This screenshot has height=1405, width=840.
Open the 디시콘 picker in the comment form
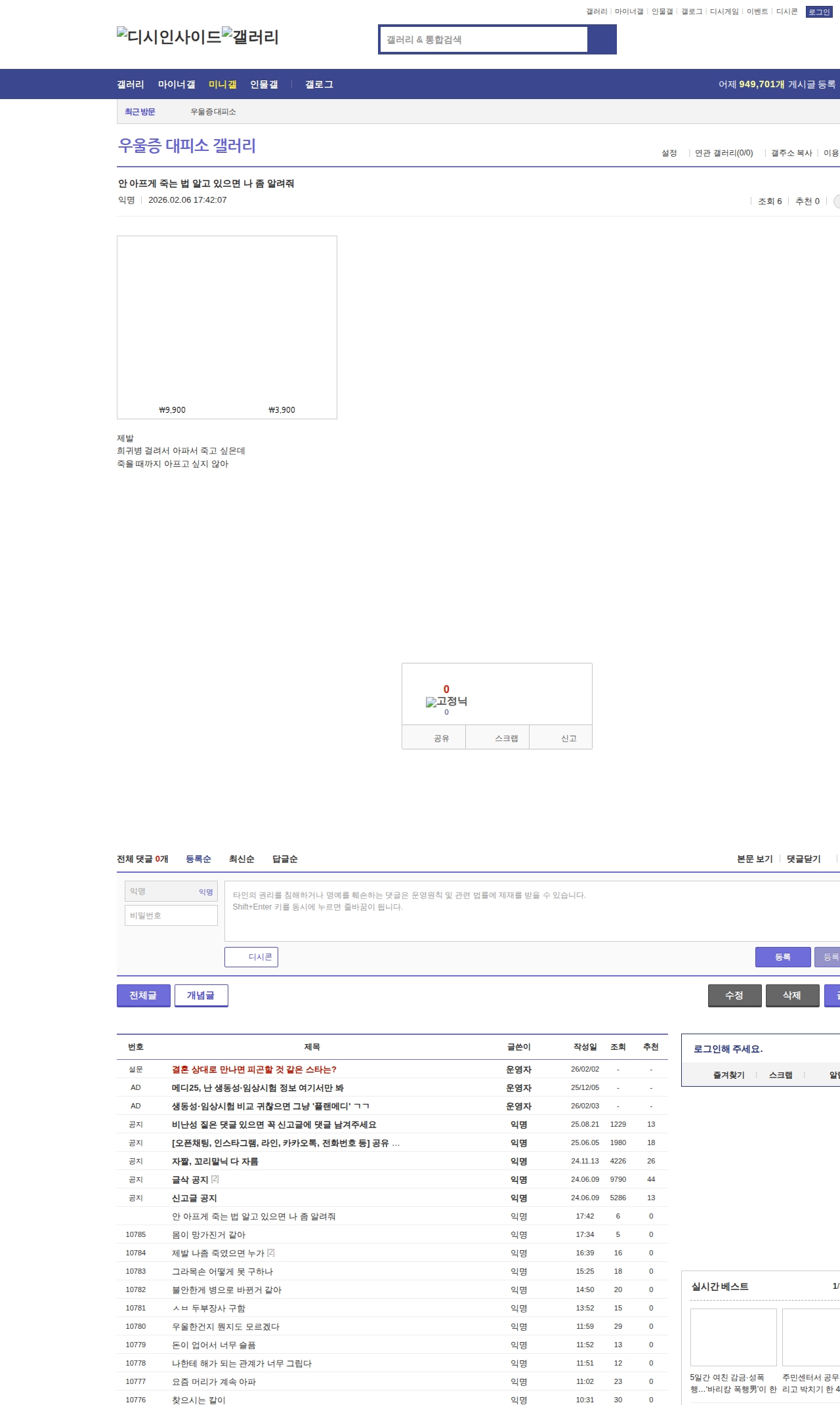(x=251, y=957)
